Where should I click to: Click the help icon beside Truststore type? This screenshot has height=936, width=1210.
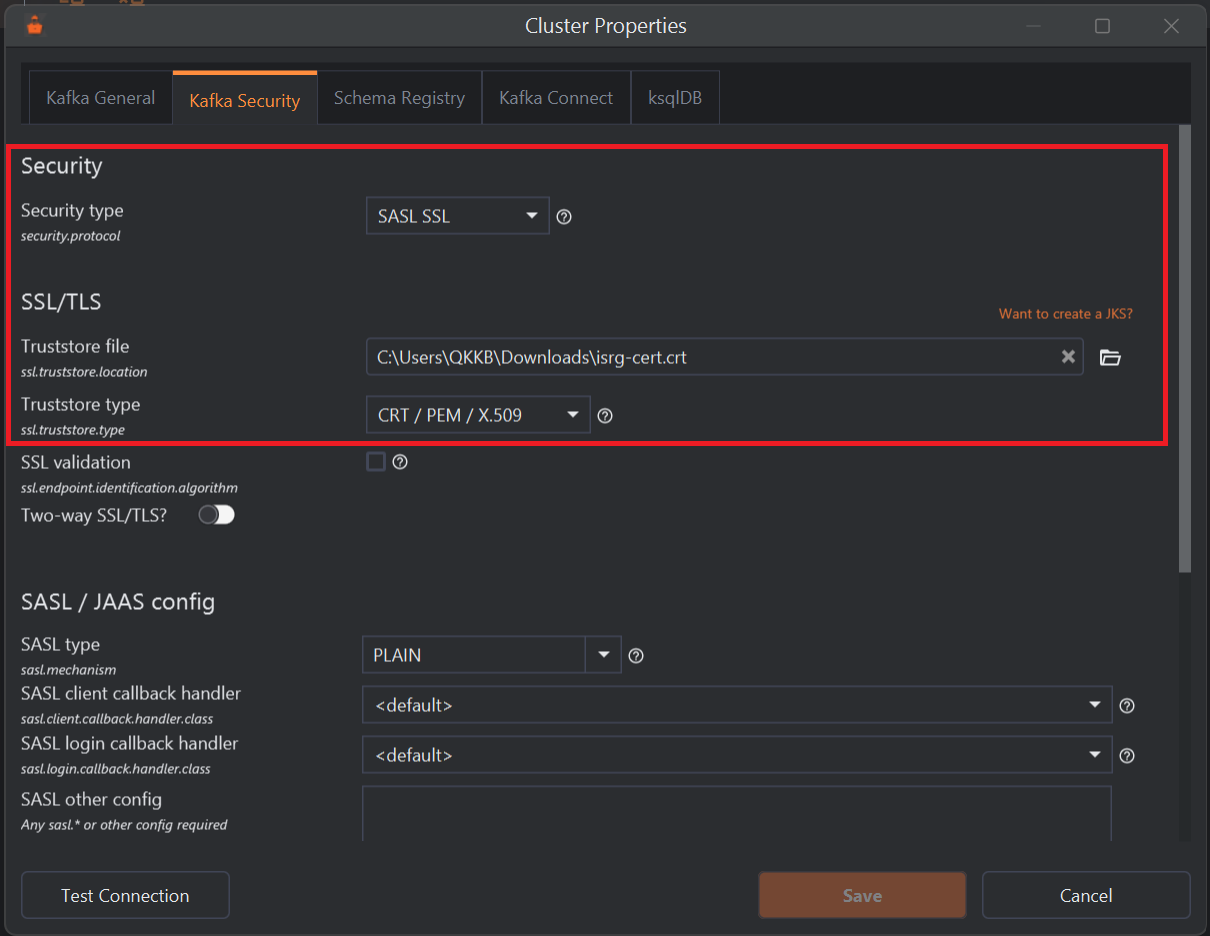[x=605, y=415]
